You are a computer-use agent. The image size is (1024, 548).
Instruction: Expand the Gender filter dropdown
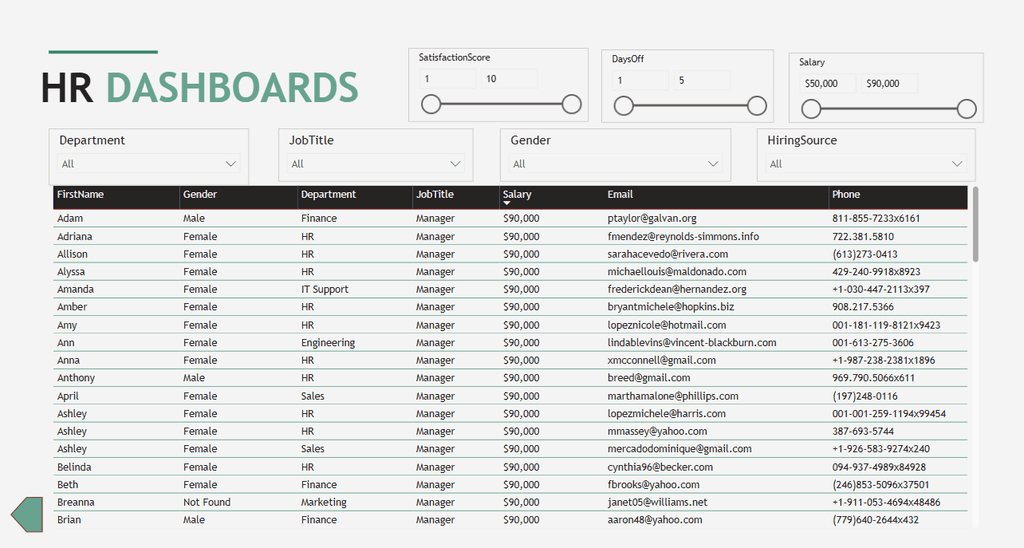(615, 164)
